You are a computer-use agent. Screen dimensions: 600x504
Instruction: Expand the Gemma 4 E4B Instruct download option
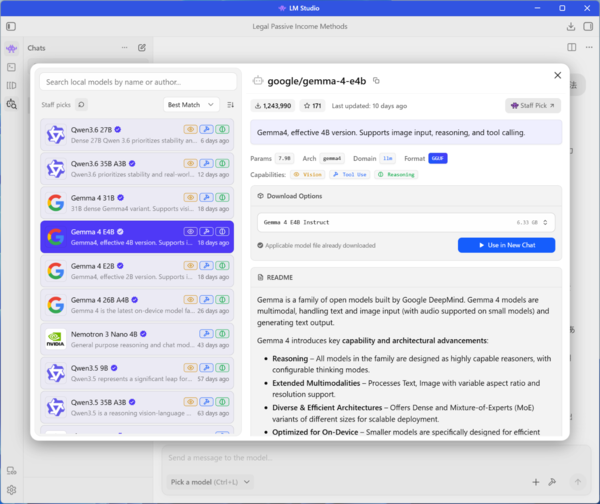pyautogui.click(x=406, y=222)
